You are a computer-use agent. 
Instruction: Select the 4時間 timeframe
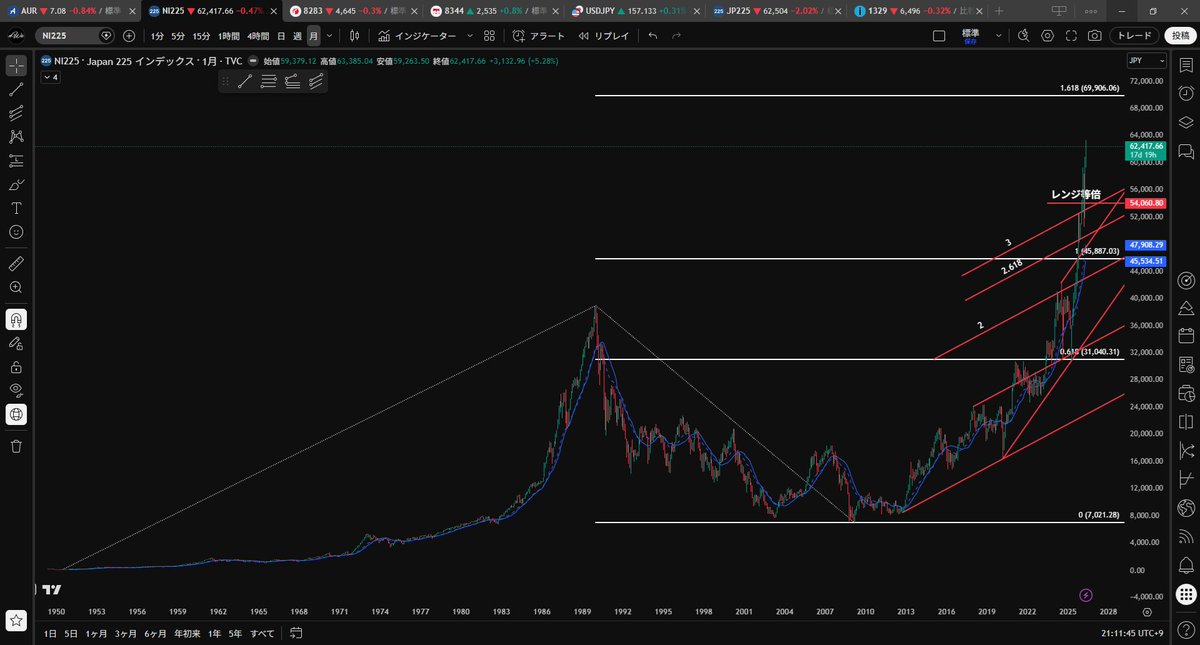[x=257, y=35]
